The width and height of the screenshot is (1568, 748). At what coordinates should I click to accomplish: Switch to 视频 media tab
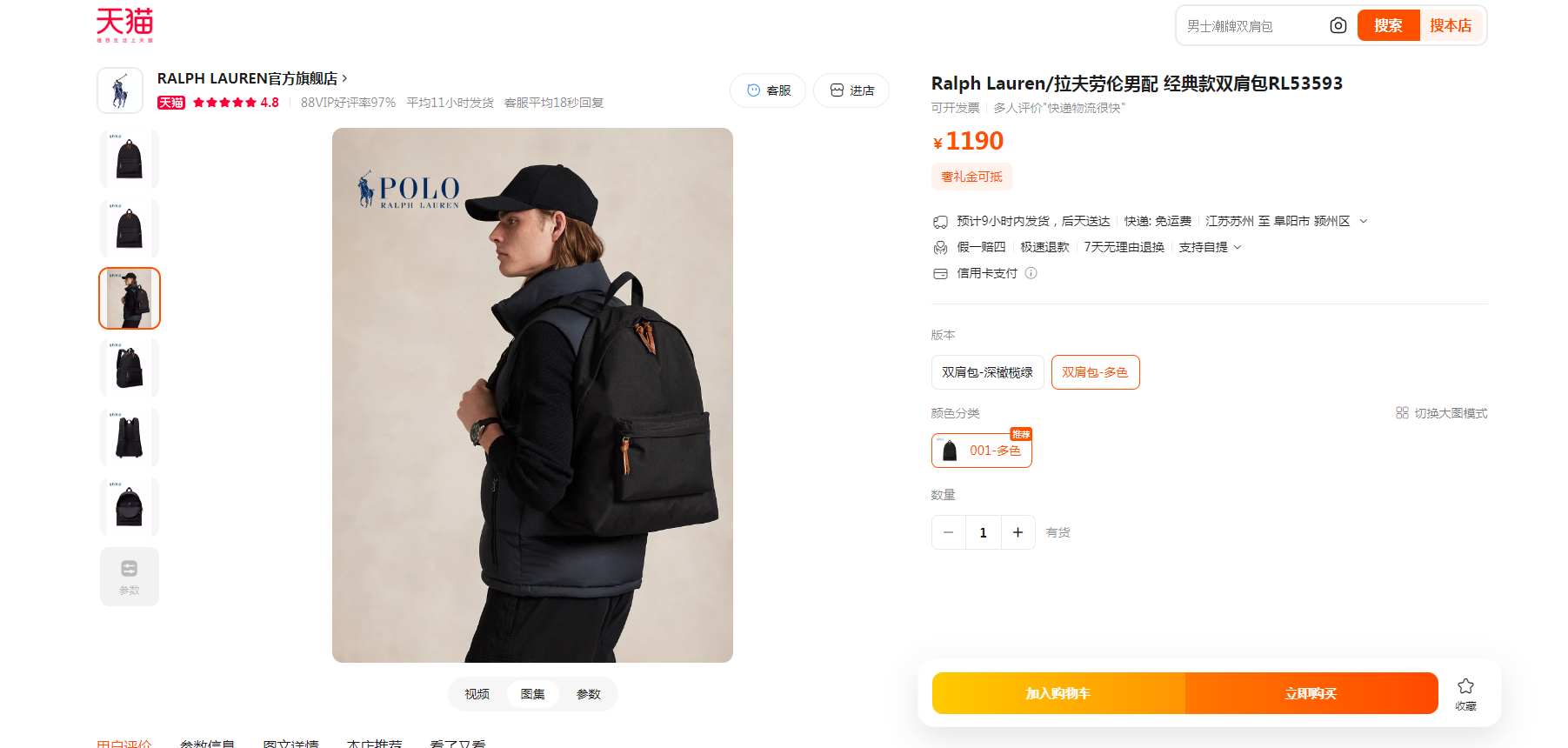coord(477,694)
